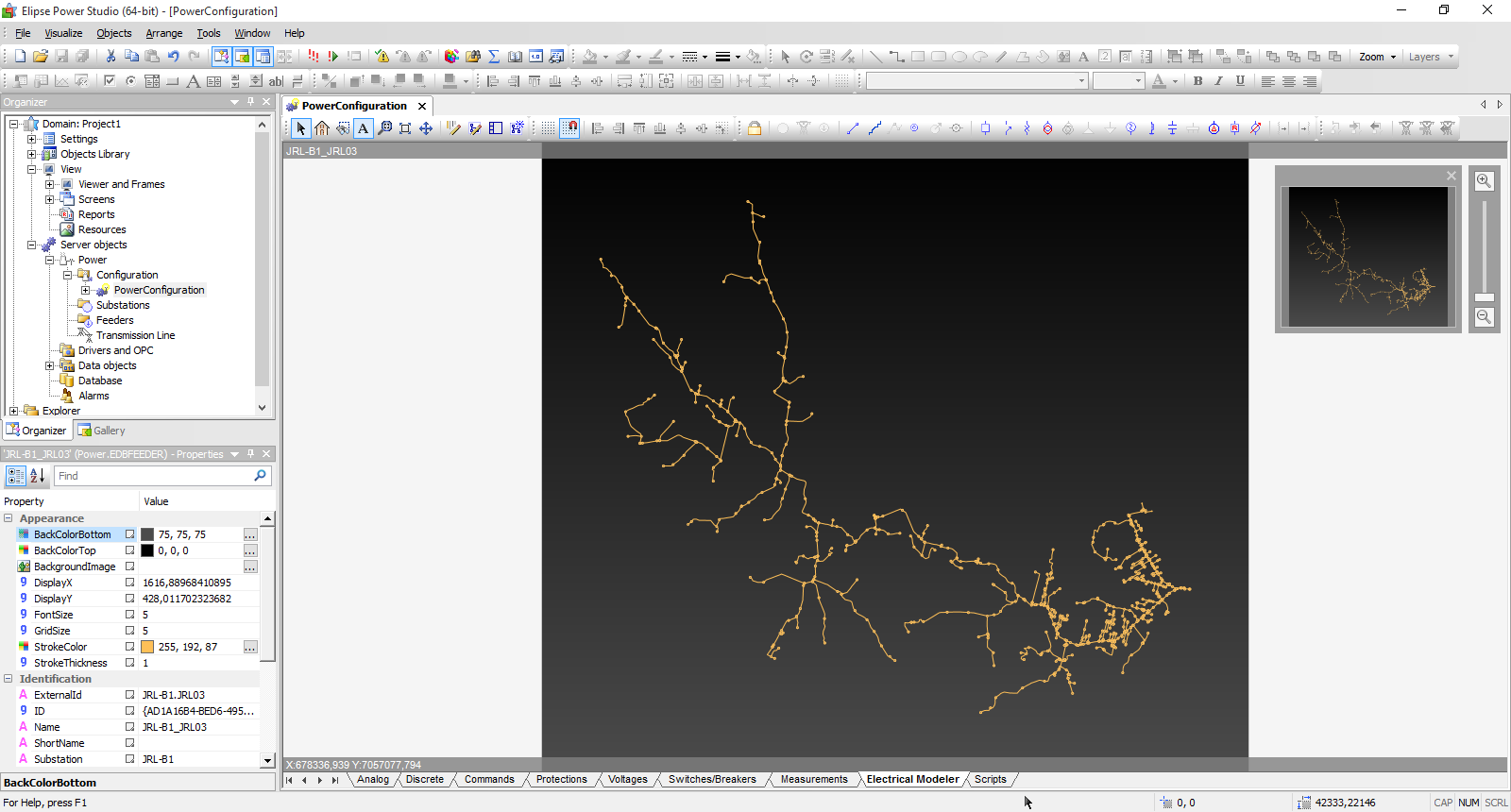Toggle BackColorTop link checkbox
Viewport: 1511px width, 812px height.
coord(130,550)
